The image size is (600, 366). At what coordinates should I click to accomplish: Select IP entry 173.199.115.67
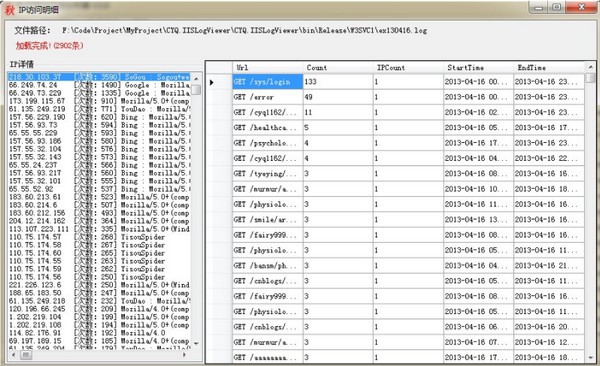coord(99,101)
